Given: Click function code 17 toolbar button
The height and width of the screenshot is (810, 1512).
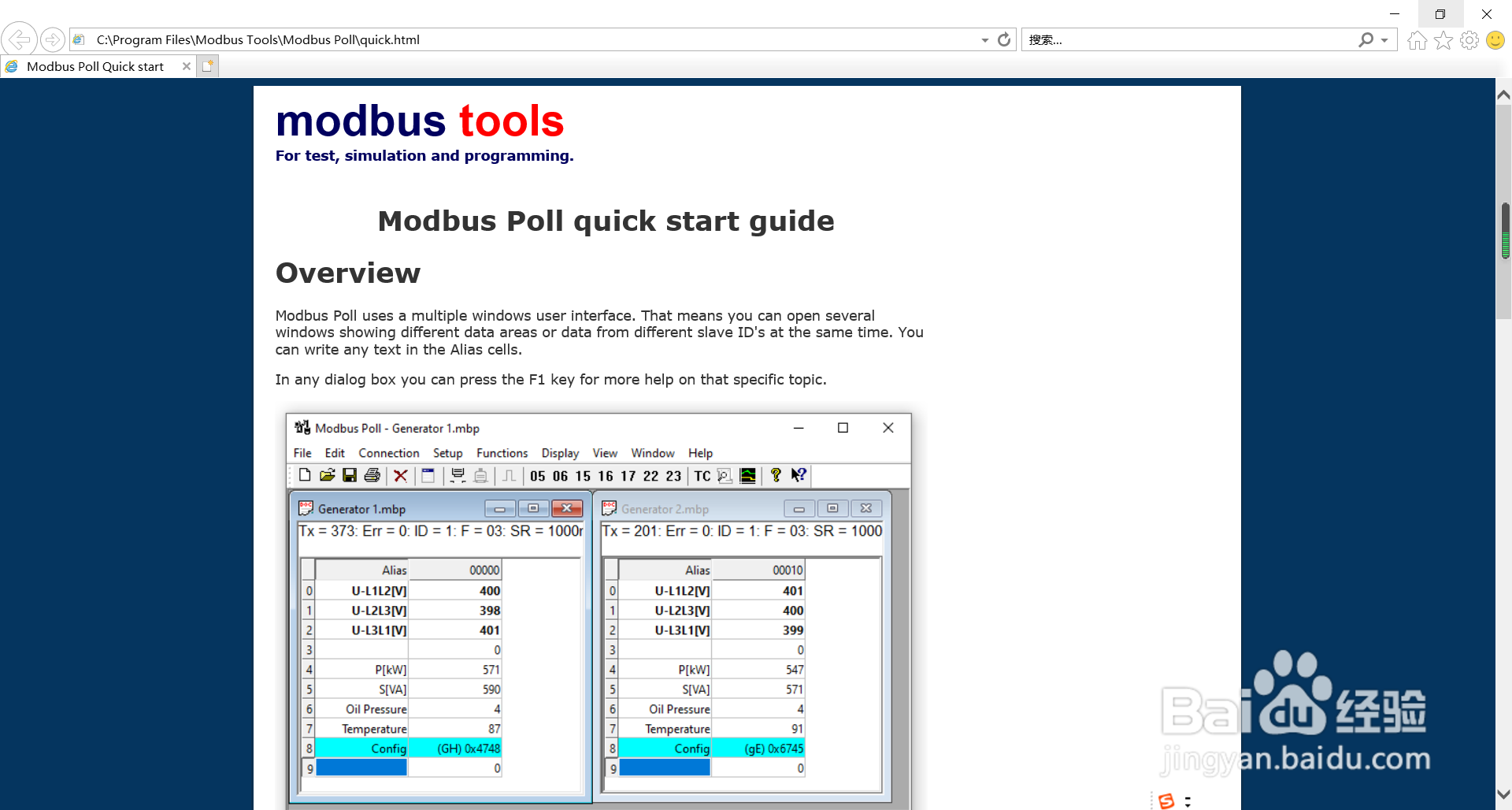Looking at the screenshot, I should pyautogui.click(x=628, y=476).
